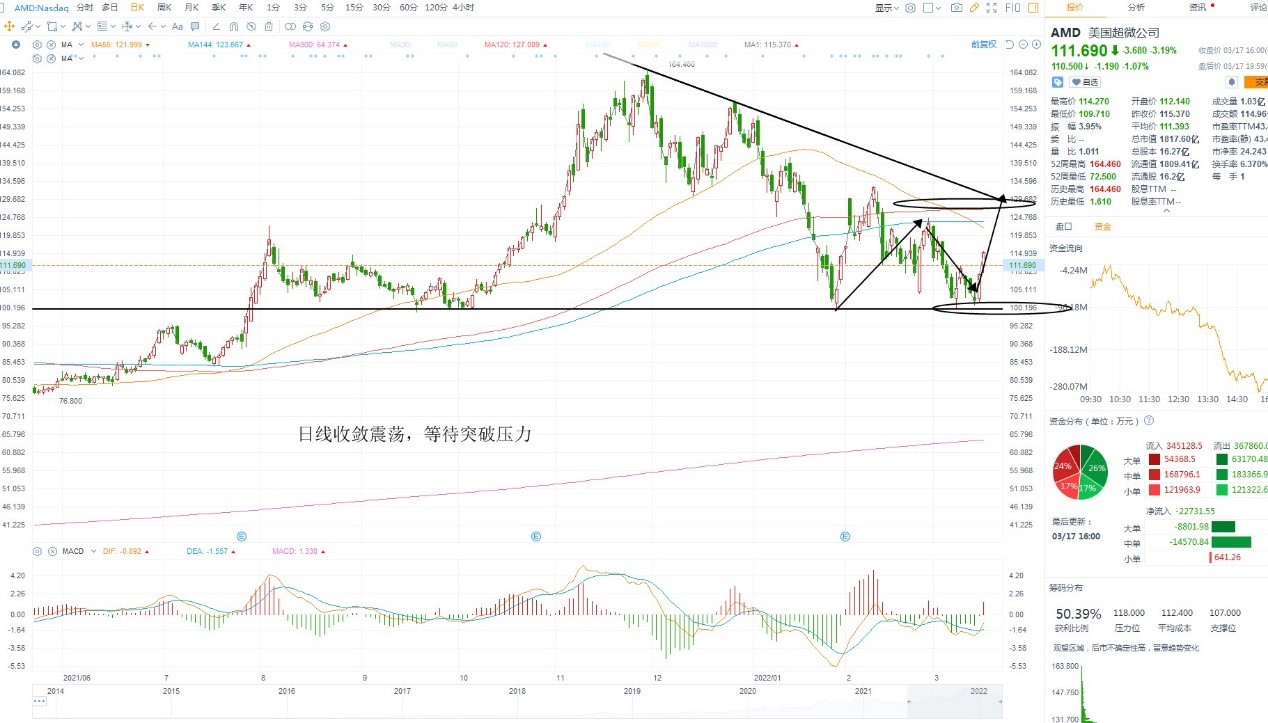Click the MA120: 127.089 indicator value
This screenshot has width=1268, height=723.
[x=512, y=45]
